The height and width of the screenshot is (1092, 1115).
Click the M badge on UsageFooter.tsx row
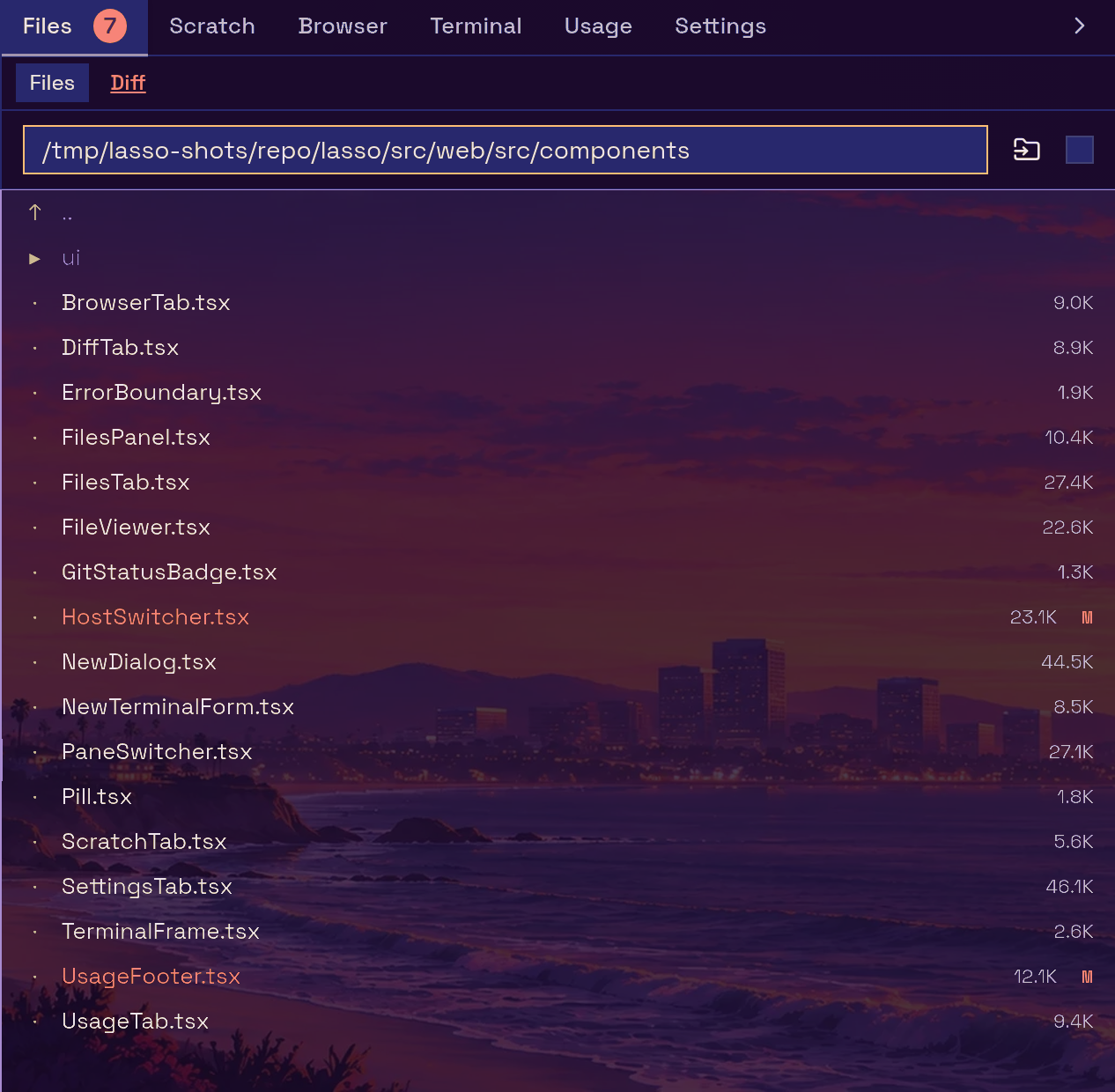[x=1087, y=977]
